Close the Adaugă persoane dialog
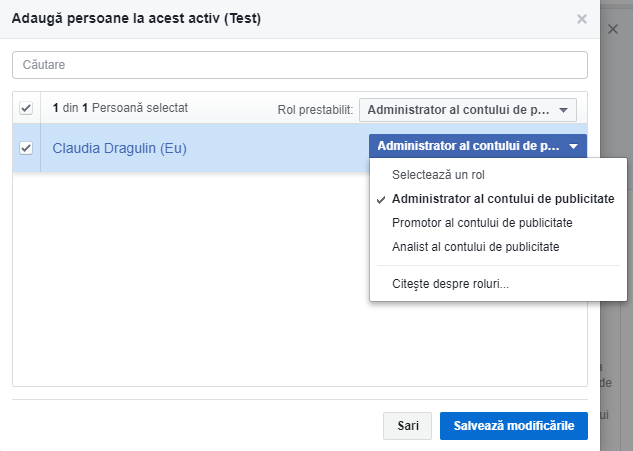Image resolution: width=633 pixels, height=451 pixels. tap(582, 18)
